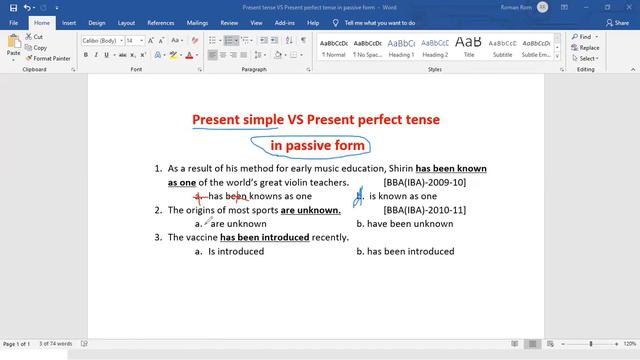Open the font name dropdown
Screen dimensions: 640x360
121,40
